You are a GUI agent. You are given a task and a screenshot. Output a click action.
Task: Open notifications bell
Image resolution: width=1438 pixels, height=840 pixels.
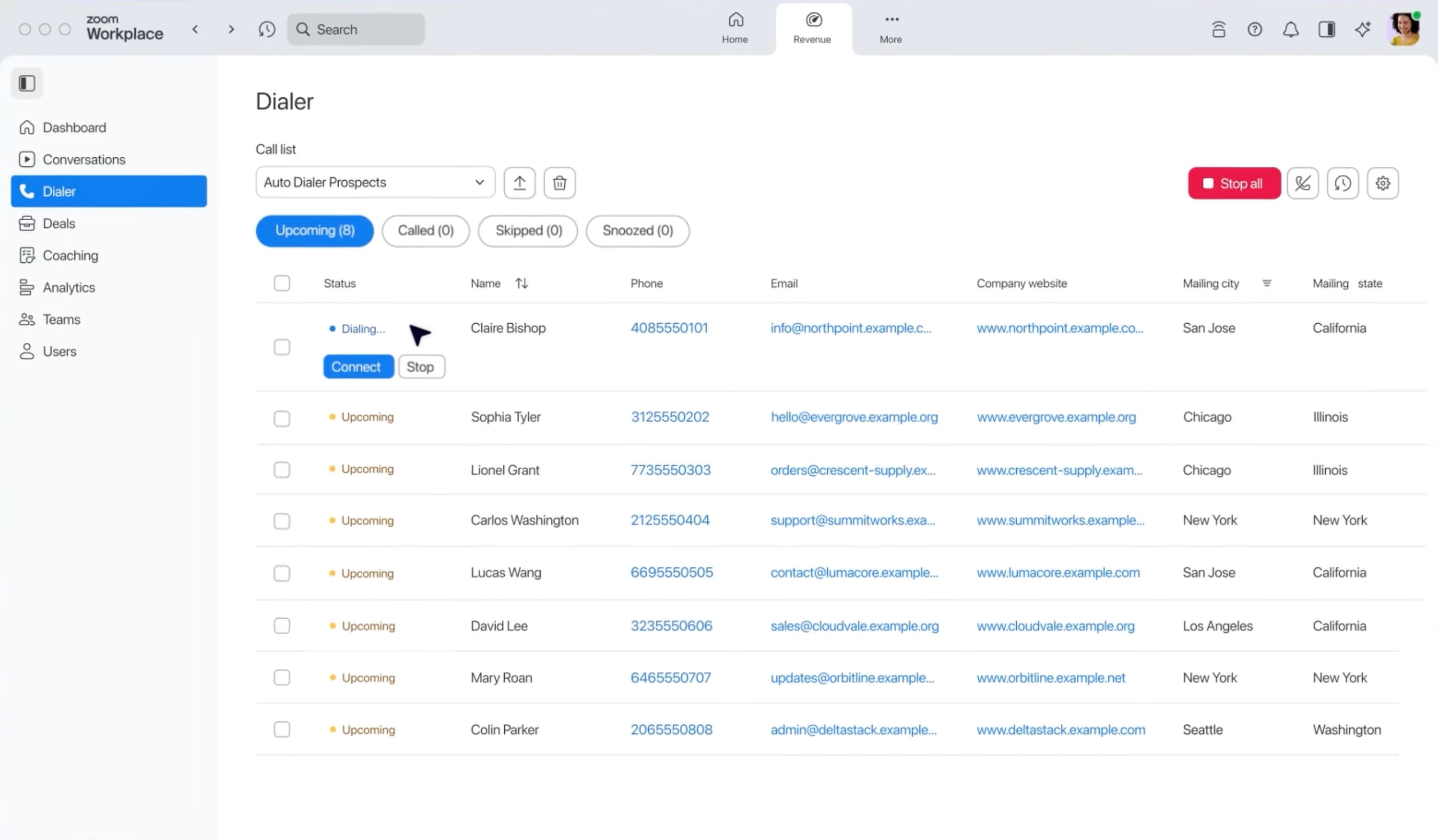(x=1290, y=29)
